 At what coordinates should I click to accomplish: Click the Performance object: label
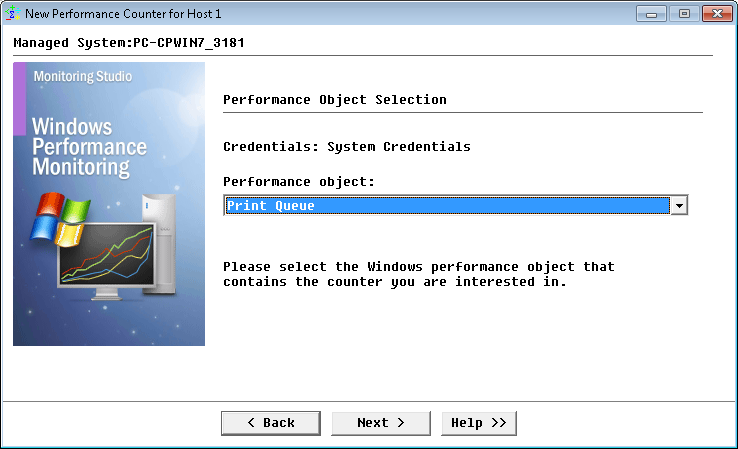(299, 182)
